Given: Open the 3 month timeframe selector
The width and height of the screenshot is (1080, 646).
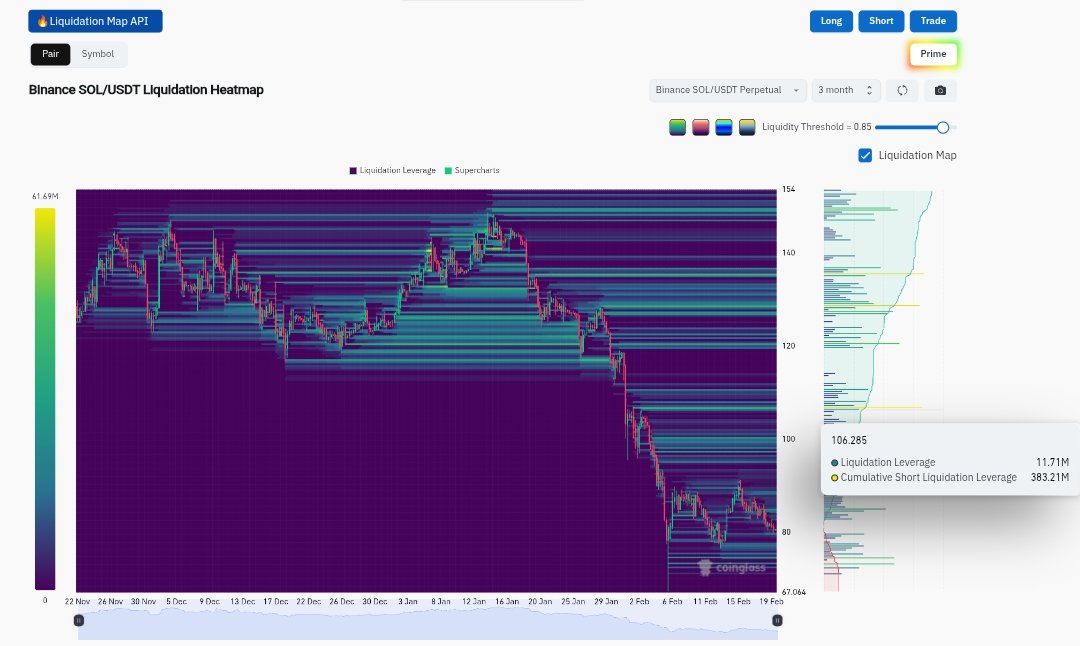Looking at the screenshot, I should click(846, 90).
